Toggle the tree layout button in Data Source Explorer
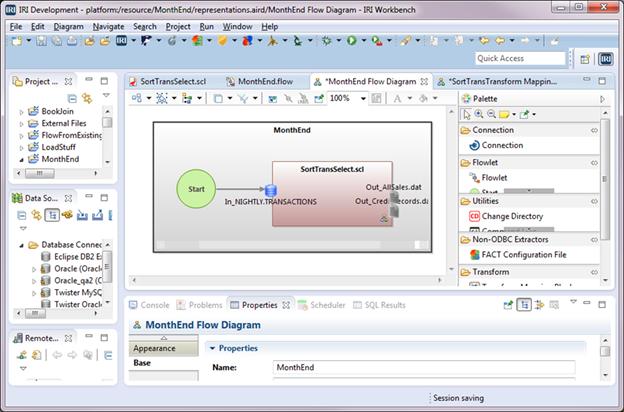The width and height of the screenshot is (624, 412). (52, 215)
